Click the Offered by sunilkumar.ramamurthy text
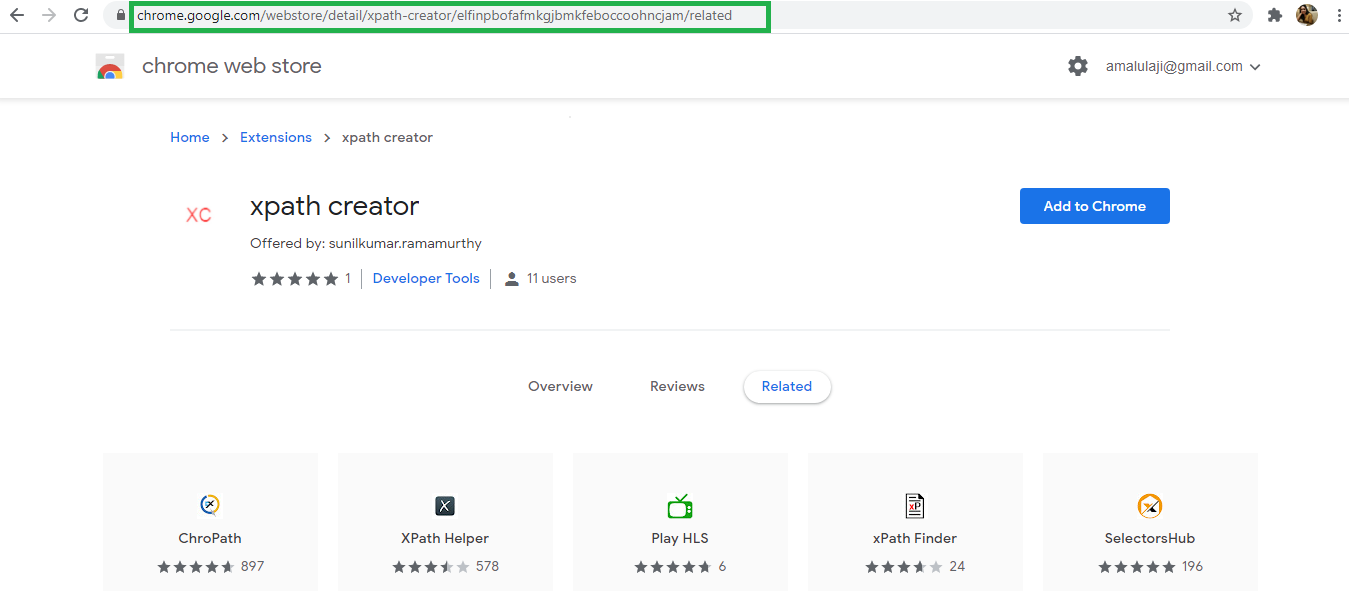The width and height of the screenshot is (1349, 591). (366, 243)
